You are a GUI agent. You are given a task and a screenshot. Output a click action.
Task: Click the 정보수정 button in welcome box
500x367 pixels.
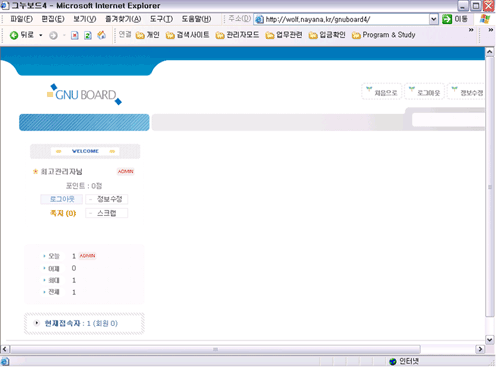pos(107,199)
